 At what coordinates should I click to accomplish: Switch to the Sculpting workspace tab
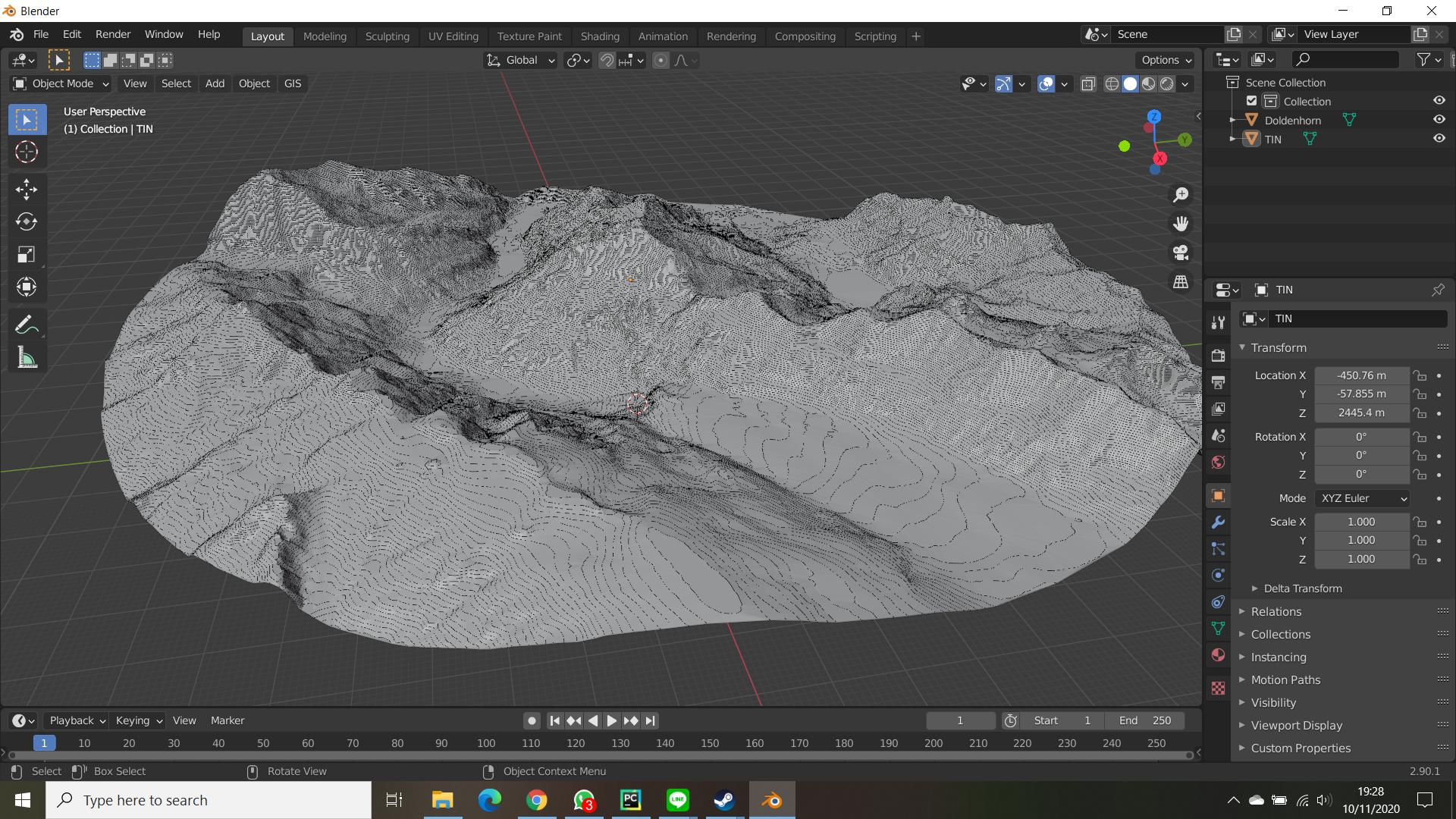tap(387, 36)
